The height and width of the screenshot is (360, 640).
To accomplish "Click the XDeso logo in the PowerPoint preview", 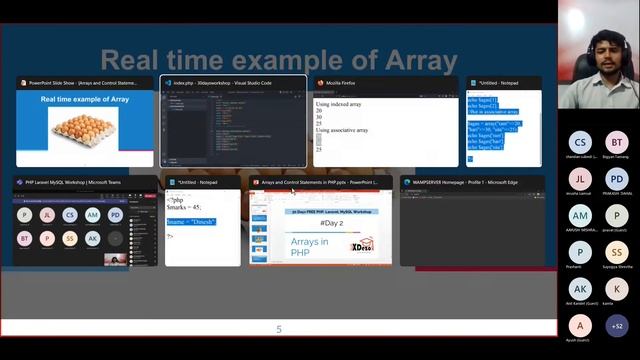I will click(362, 245).
